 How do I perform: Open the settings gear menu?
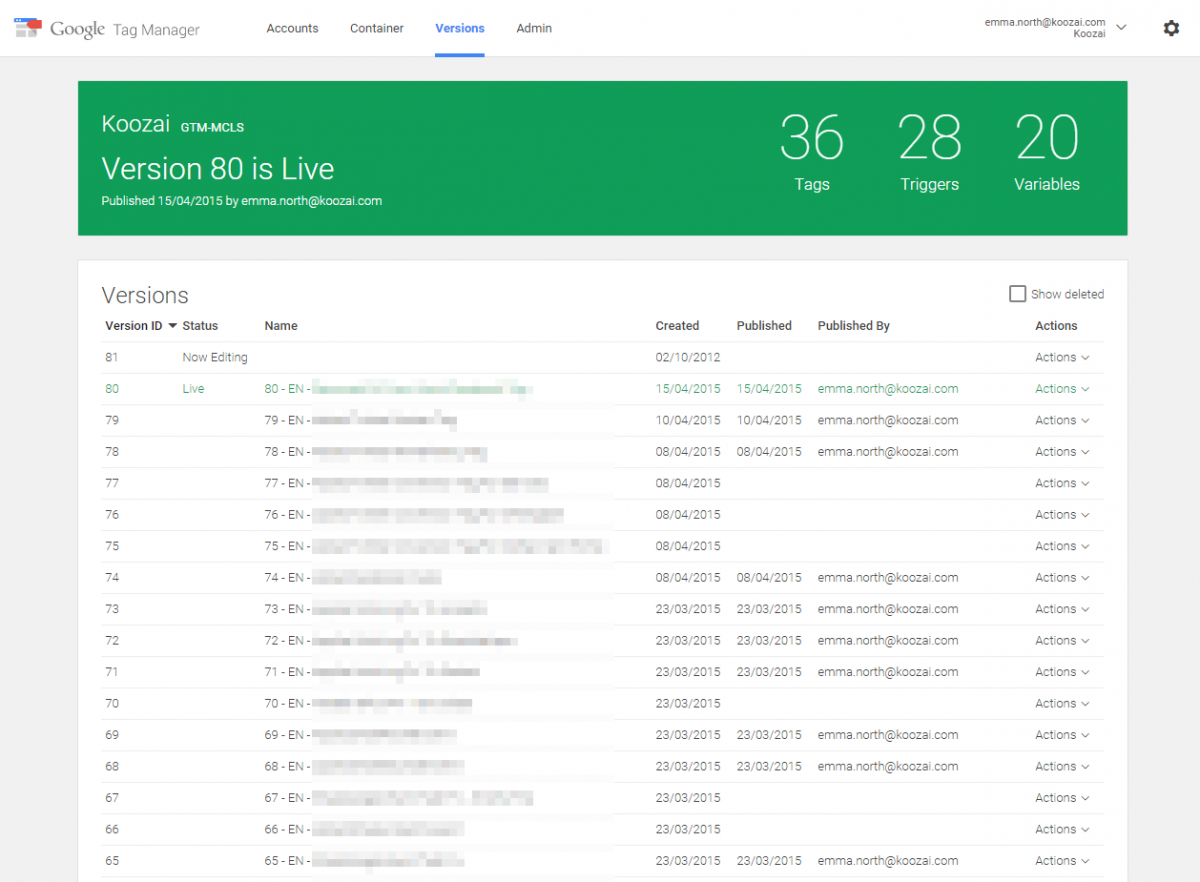click(x=1171, y=28)
